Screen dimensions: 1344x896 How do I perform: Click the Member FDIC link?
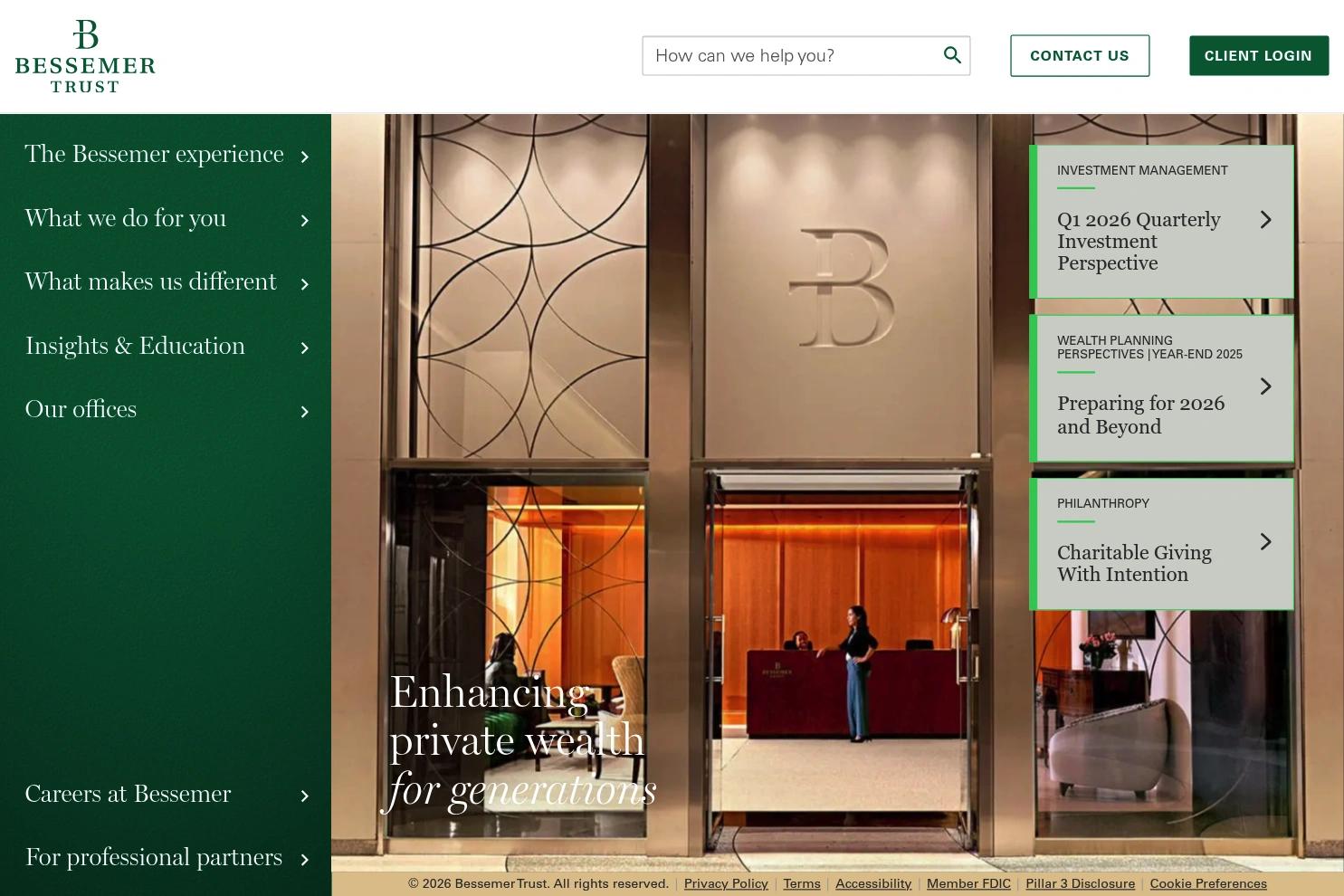968,883
